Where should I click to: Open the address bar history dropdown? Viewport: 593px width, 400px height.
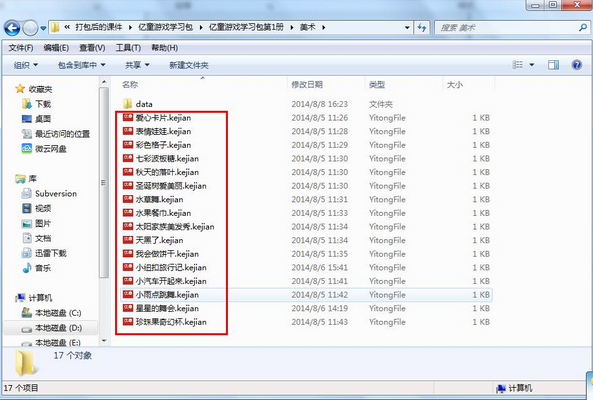(x=407, y=28)
